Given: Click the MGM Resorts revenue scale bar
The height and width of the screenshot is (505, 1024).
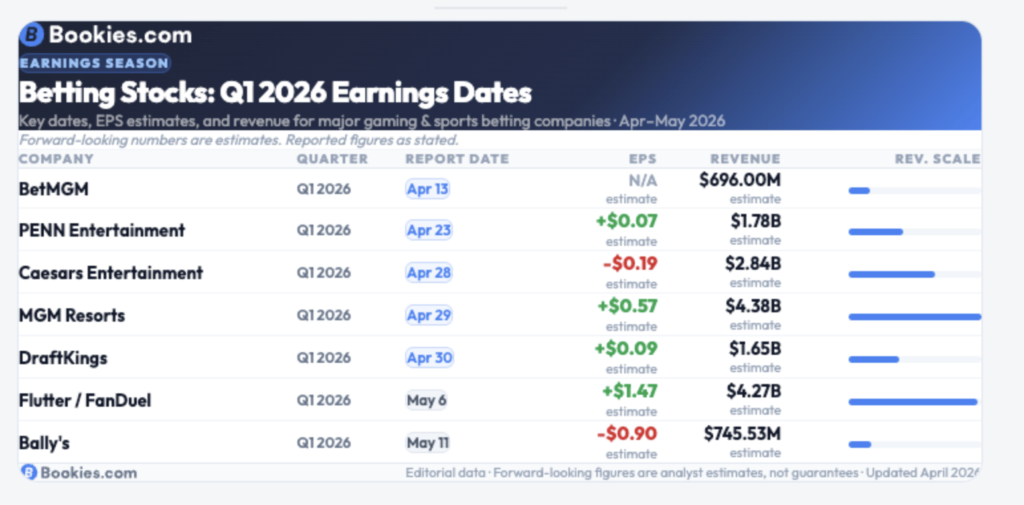Looking at the screenshot, I should click(914, 316).
